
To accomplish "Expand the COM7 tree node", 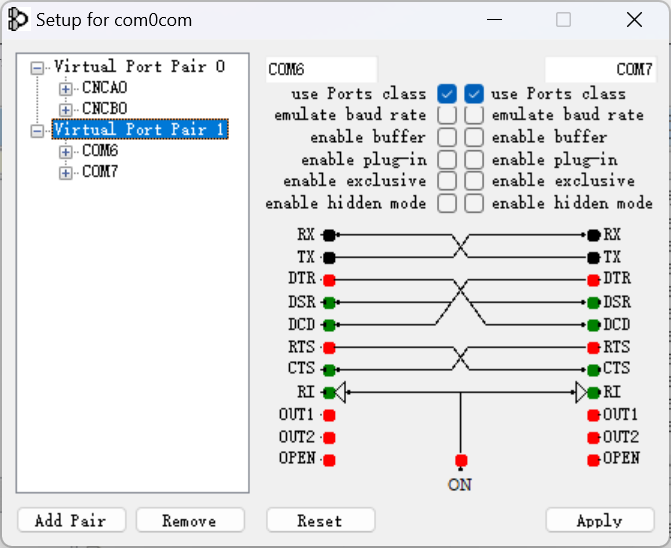I will (65, 172).
